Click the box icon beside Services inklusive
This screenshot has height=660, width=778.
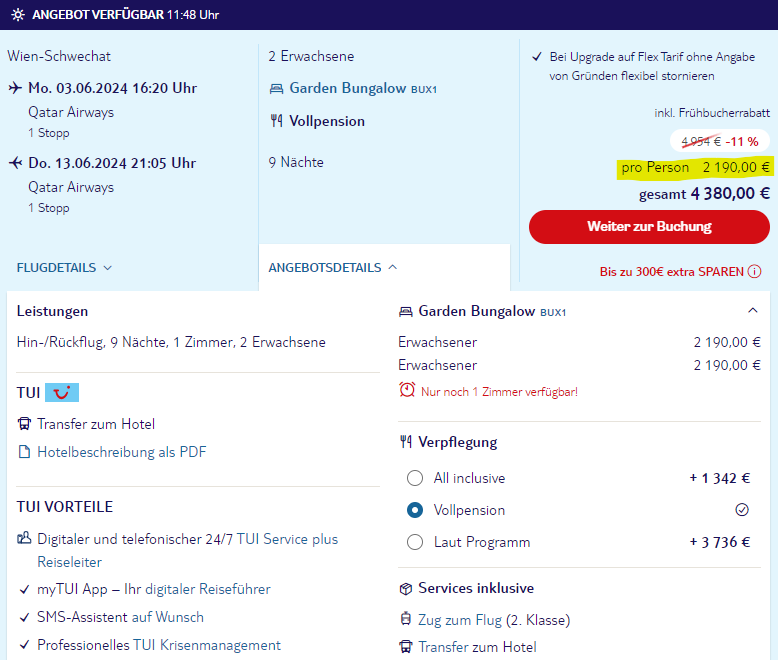[x=406, y=589]
